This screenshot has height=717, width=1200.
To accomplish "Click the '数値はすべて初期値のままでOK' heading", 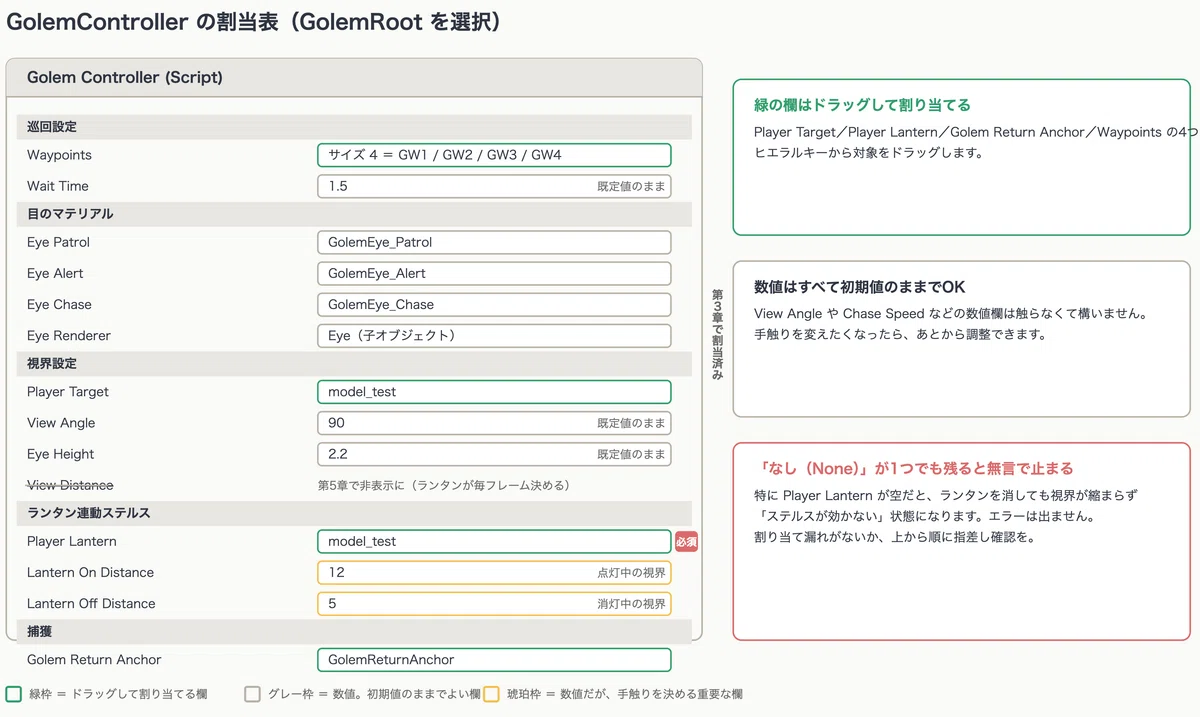I will pyautogui.click(x=860, y=287).
